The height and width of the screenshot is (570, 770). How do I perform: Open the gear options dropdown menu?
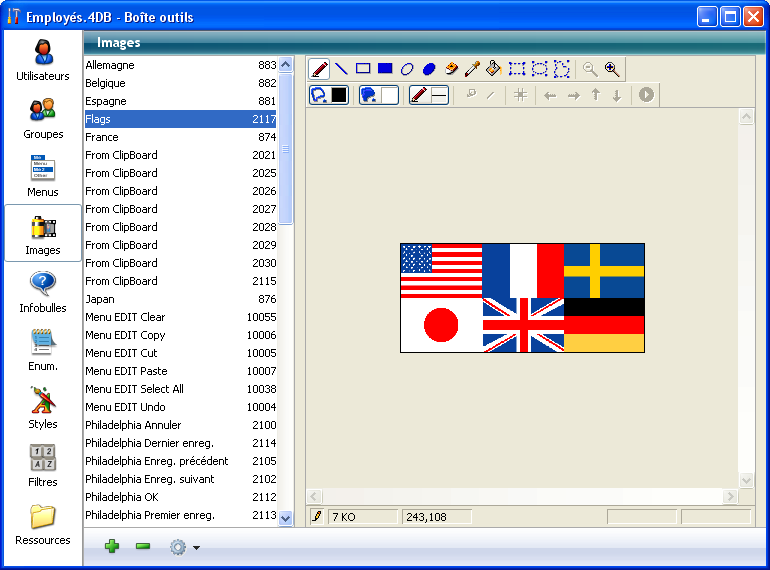pyautogui.click(x=184, y=547)
